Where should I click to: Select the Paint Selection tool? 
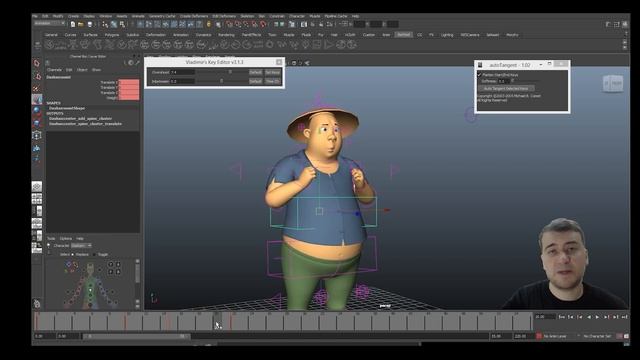(37, 88)
